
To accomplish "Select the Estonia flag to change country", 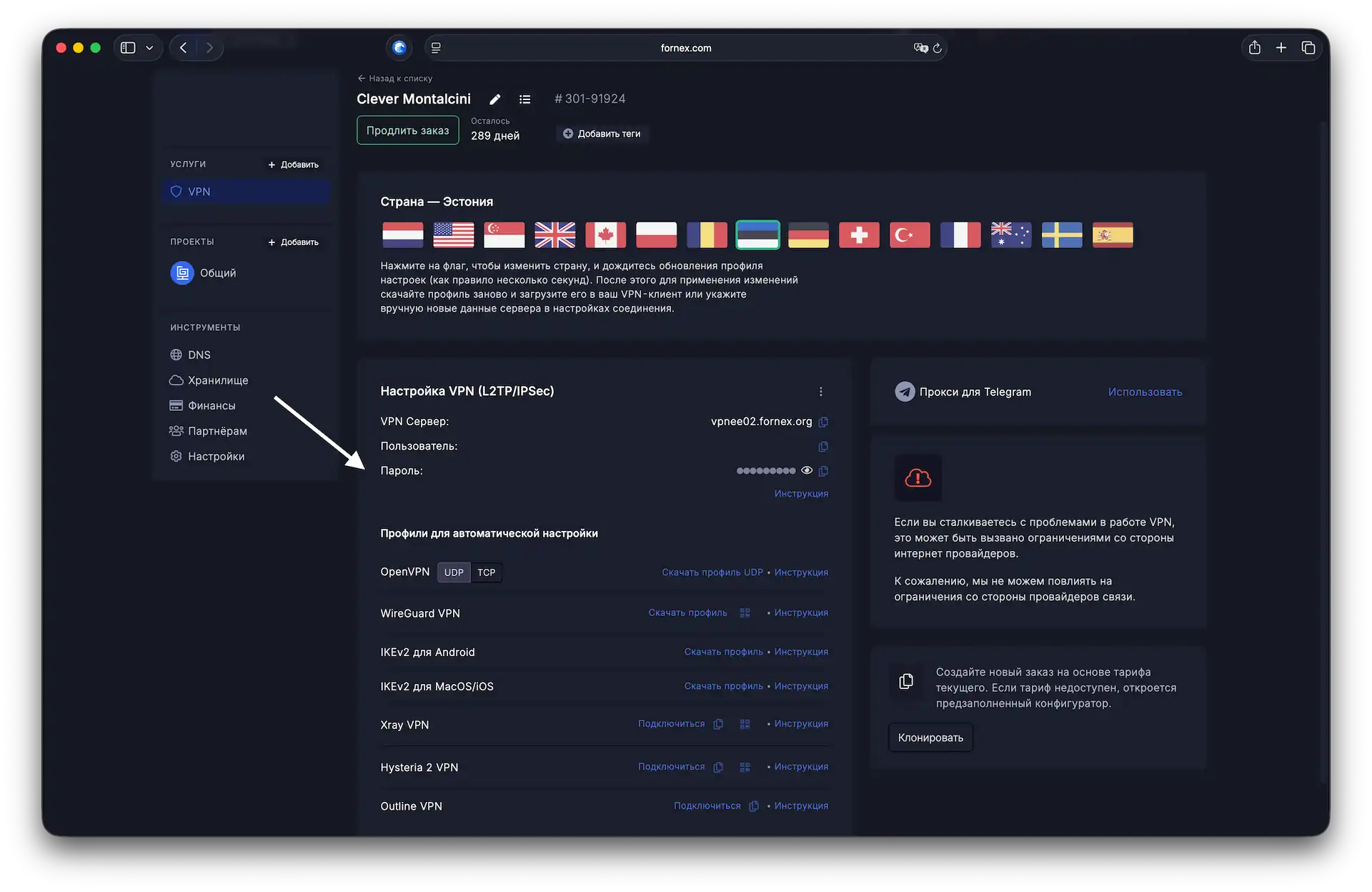I will 757,234.
